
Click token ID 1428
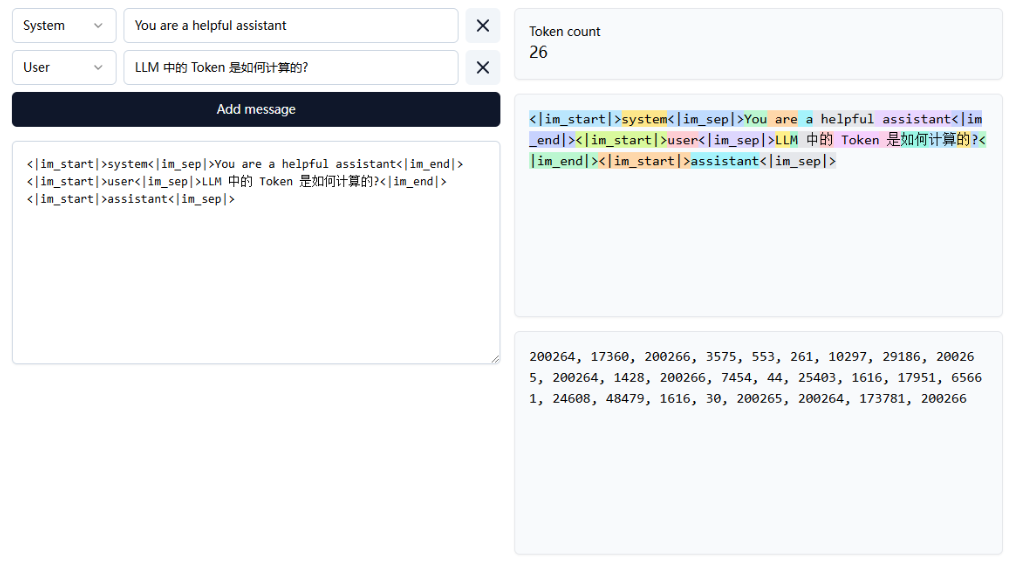[629, 378]
